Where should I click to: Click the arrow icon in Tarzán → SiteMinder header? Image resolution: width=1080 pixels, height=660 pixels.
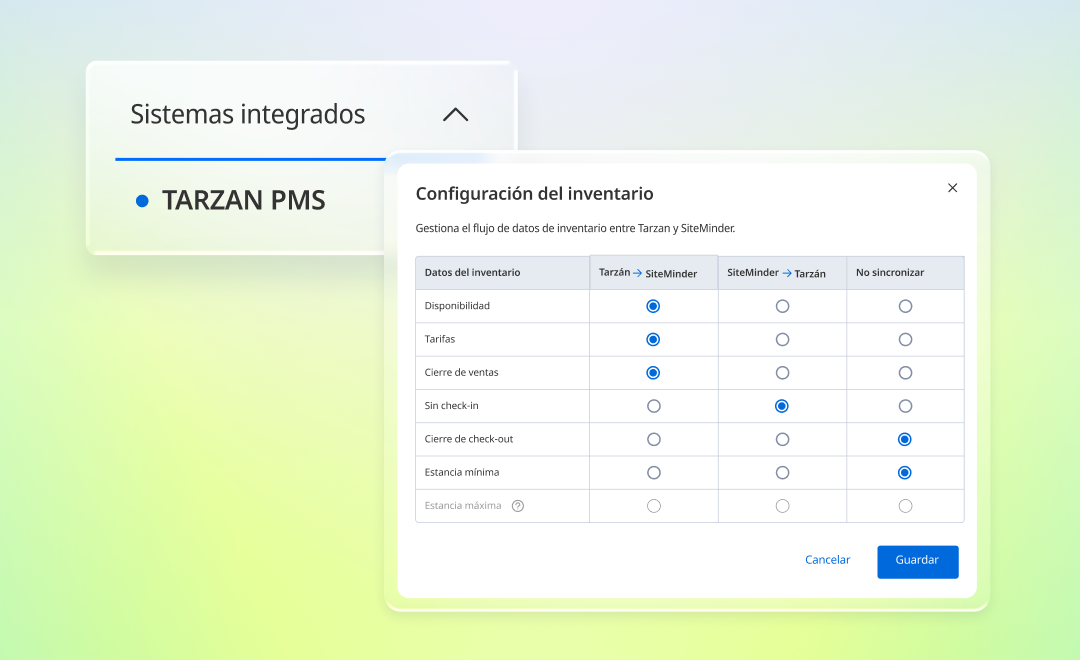[x=638, y=273]
